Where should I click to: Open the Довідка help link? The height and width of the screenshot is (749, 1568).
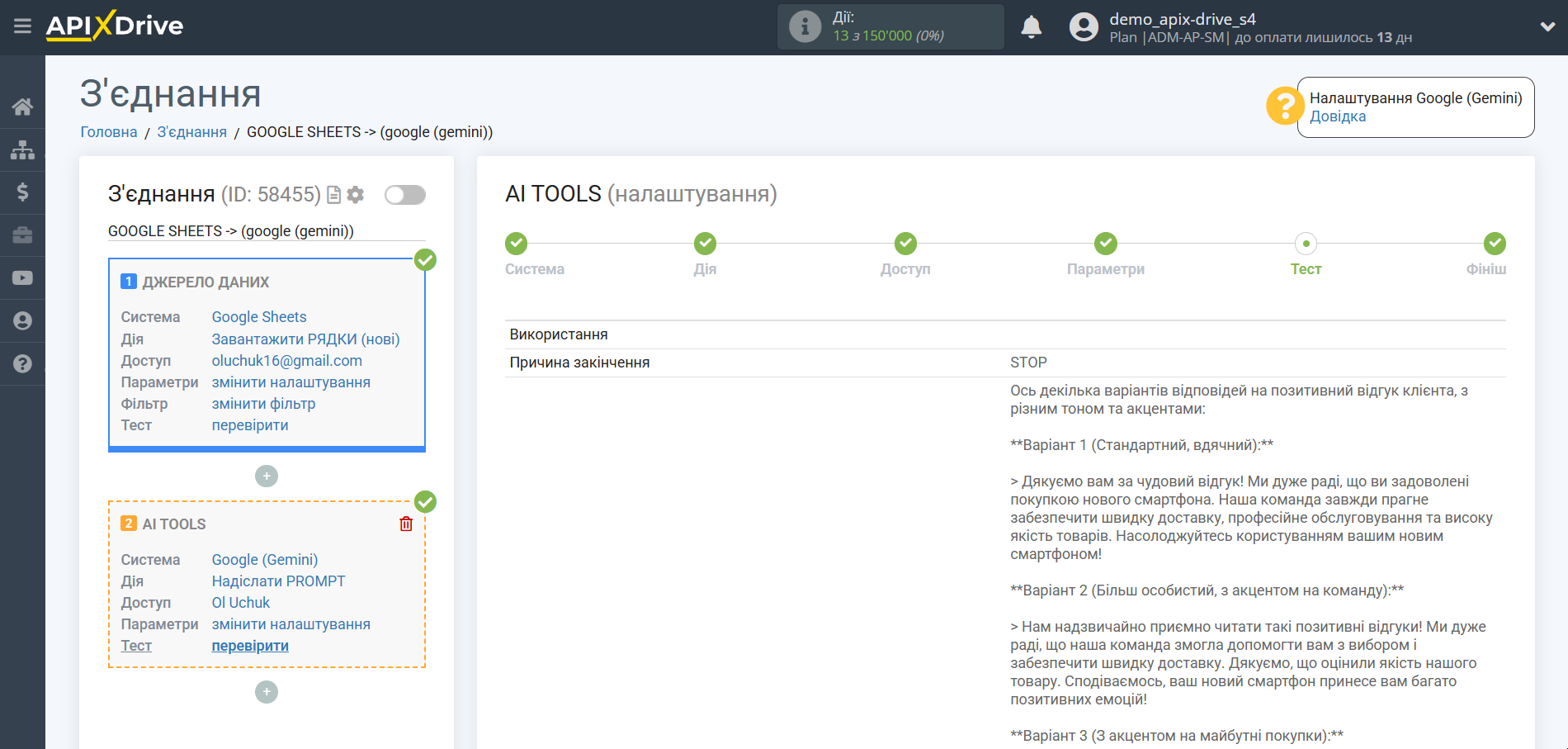pos(1337,116)
